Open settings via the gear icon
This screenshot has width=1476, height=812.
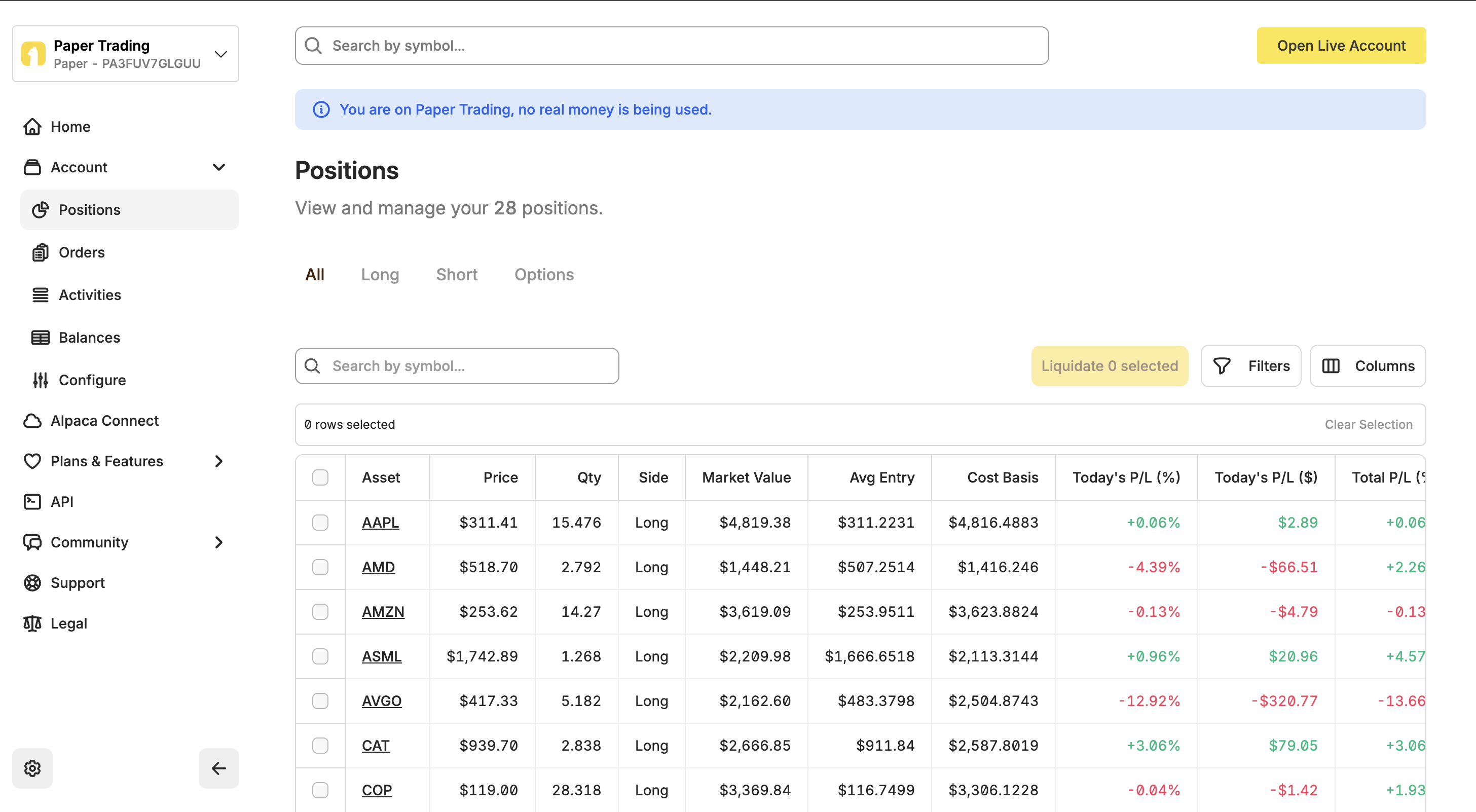[32, 768]
